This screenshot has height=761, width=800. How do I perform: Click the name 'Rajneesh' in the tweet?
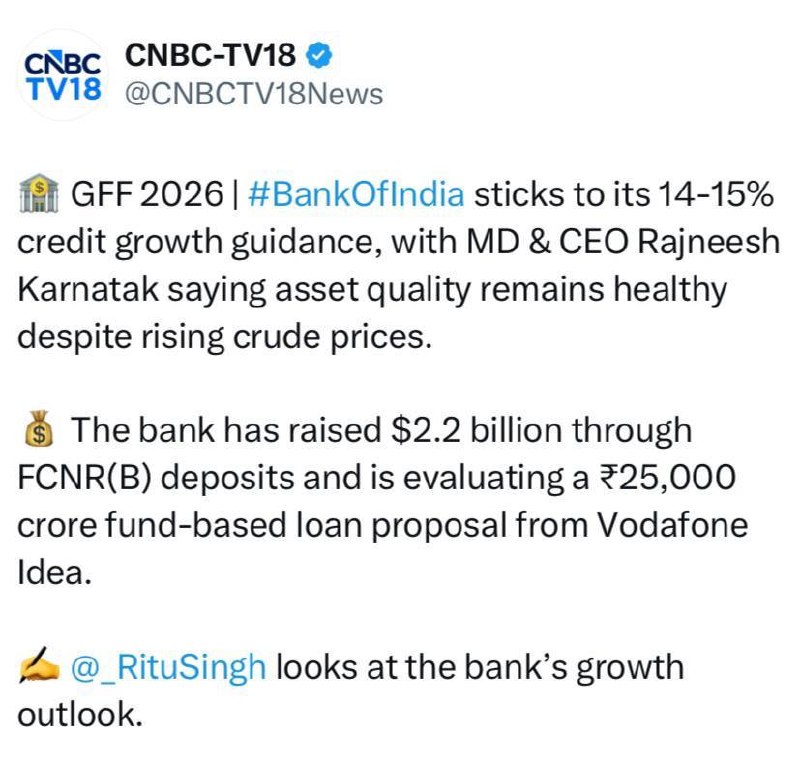coord(708,242)
